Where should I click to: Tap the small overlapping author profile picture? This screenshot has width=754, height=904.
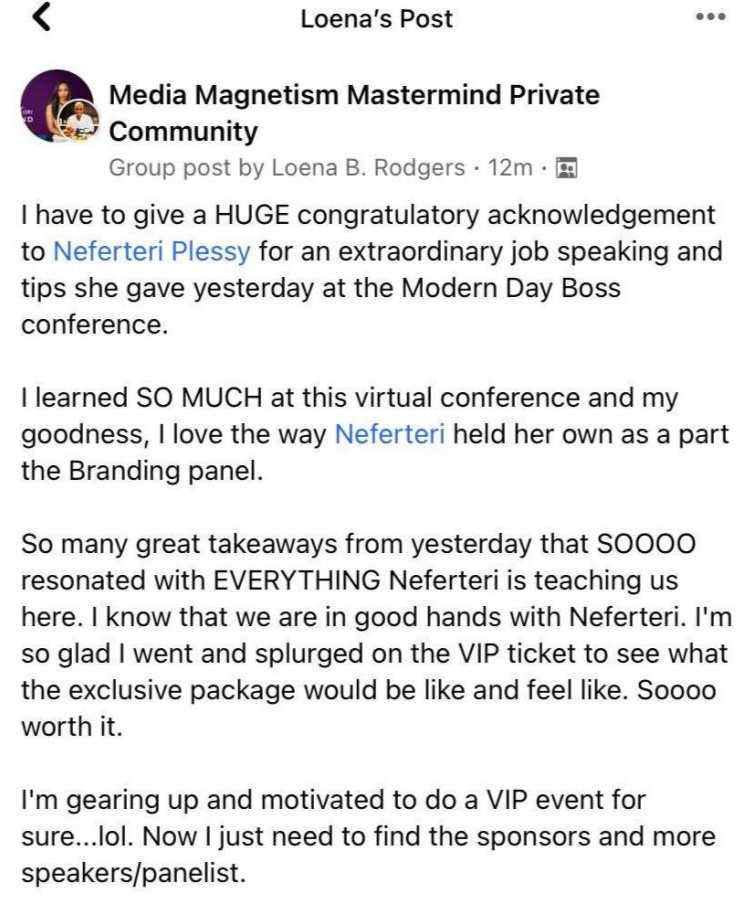(84, 125)
